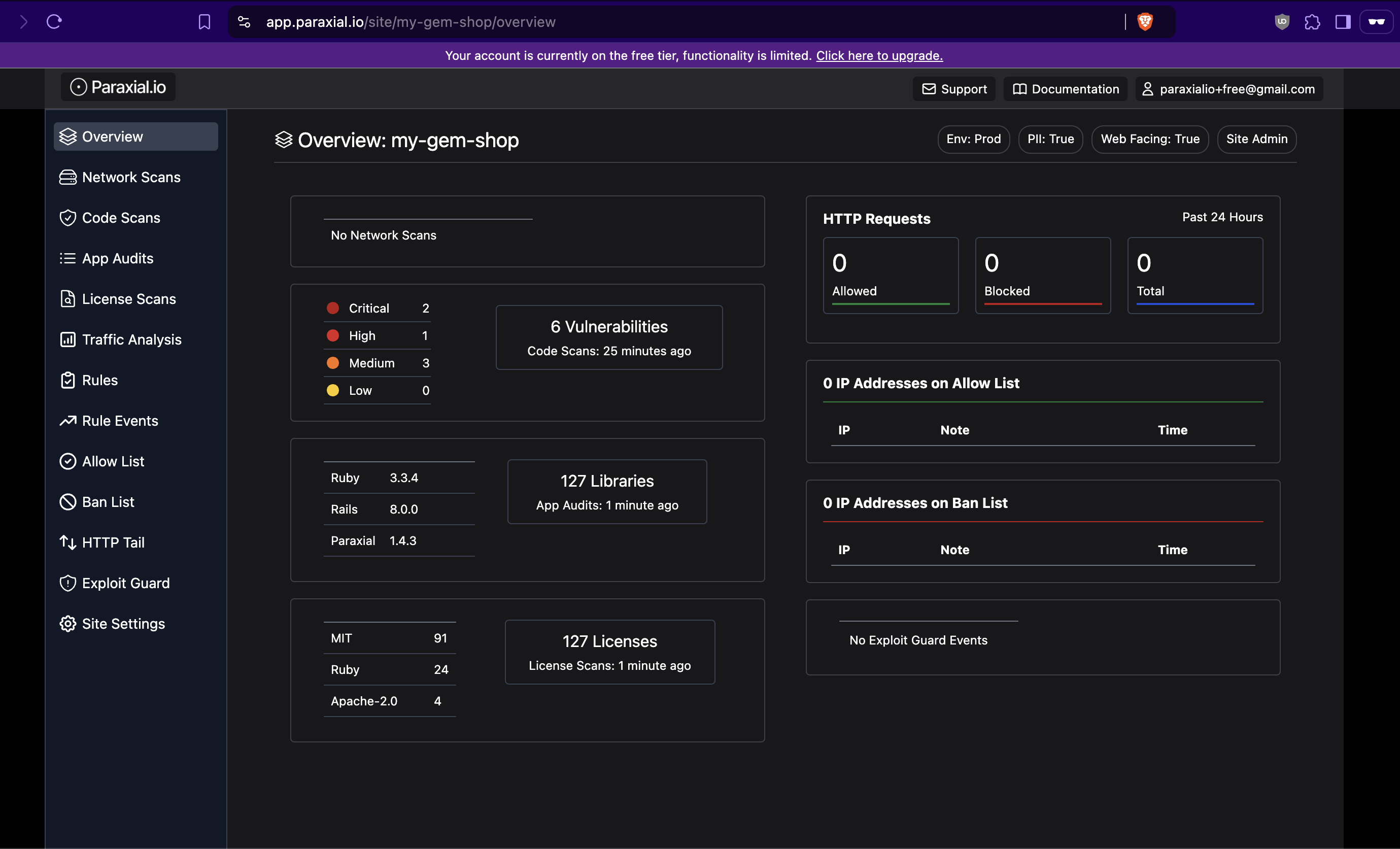Reload the page with the refresh icon
This screenshot has height=849, width=1400.
(x=54, y=22)
